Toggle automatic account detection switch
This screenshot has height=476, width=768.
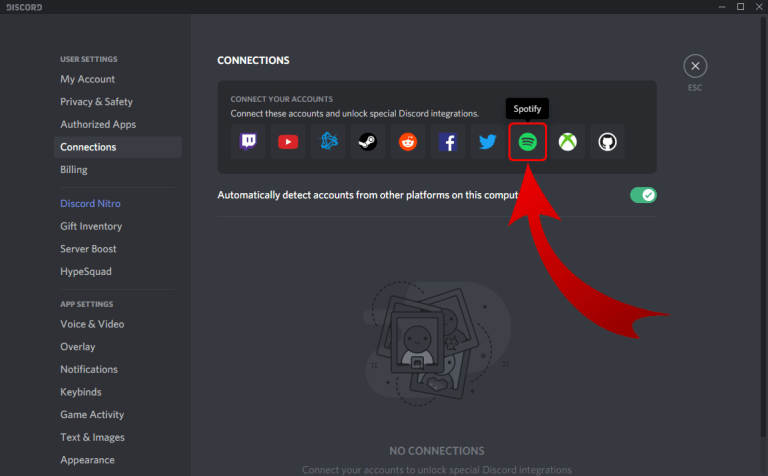pyautogui.click(x=643, y=195)
